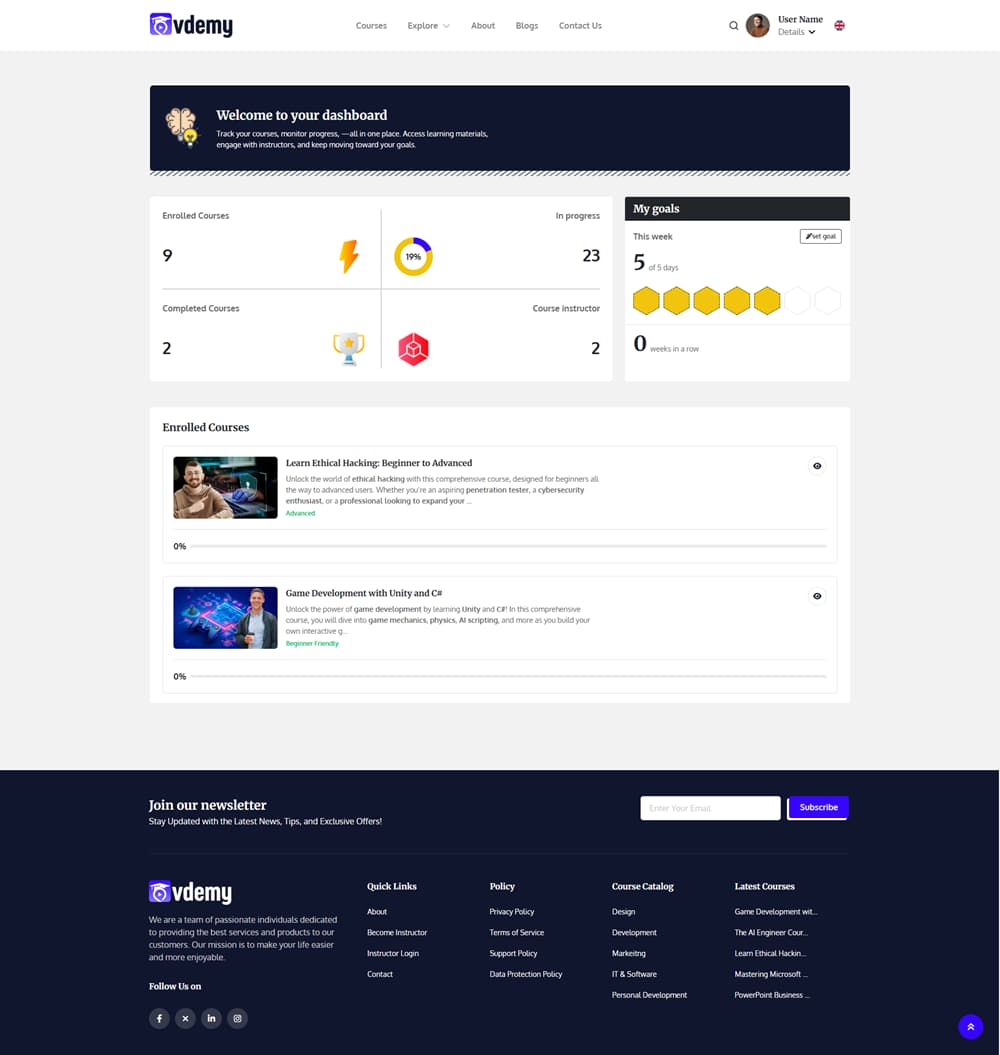Open the Courses menu item

(371, 26)
